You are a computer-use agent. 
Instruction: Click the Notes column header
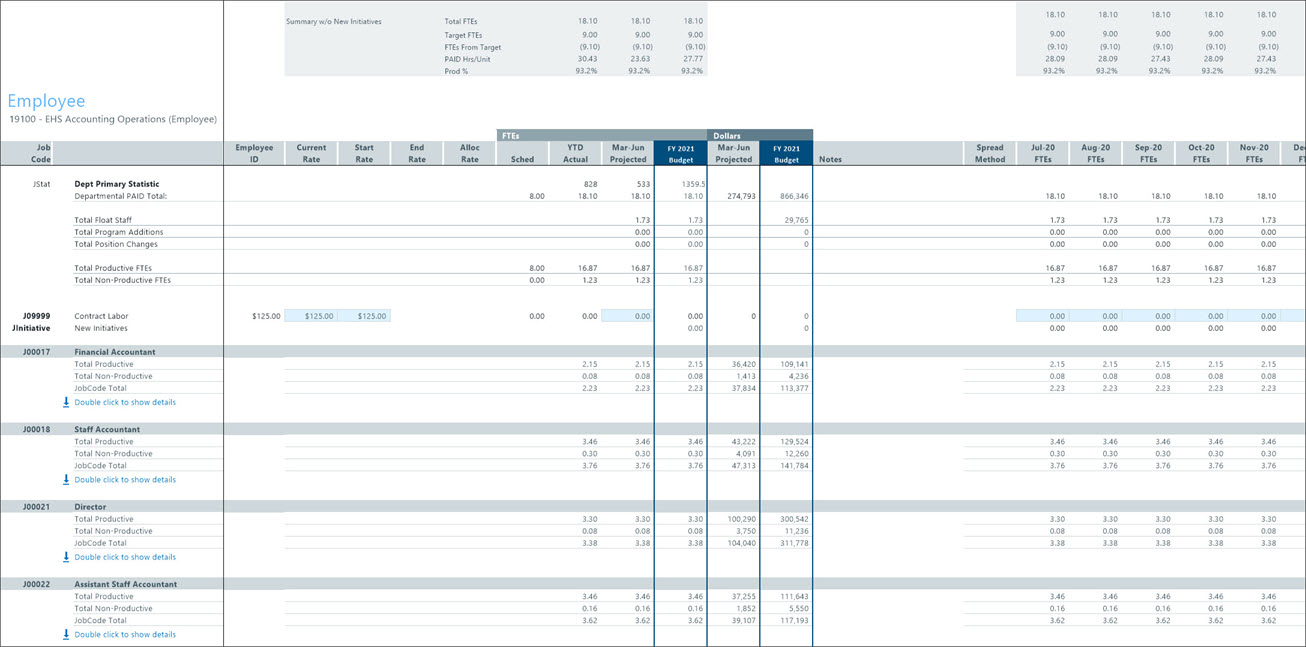tap(831, 158)
